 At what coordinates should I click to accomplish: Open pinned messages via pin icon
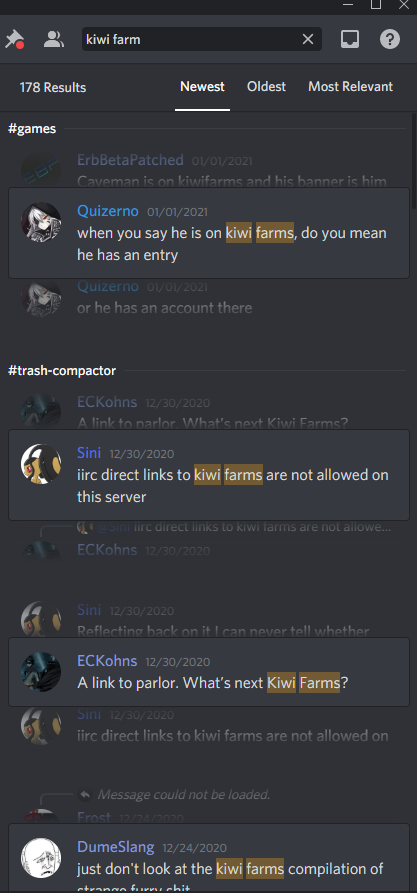point(14,39)
